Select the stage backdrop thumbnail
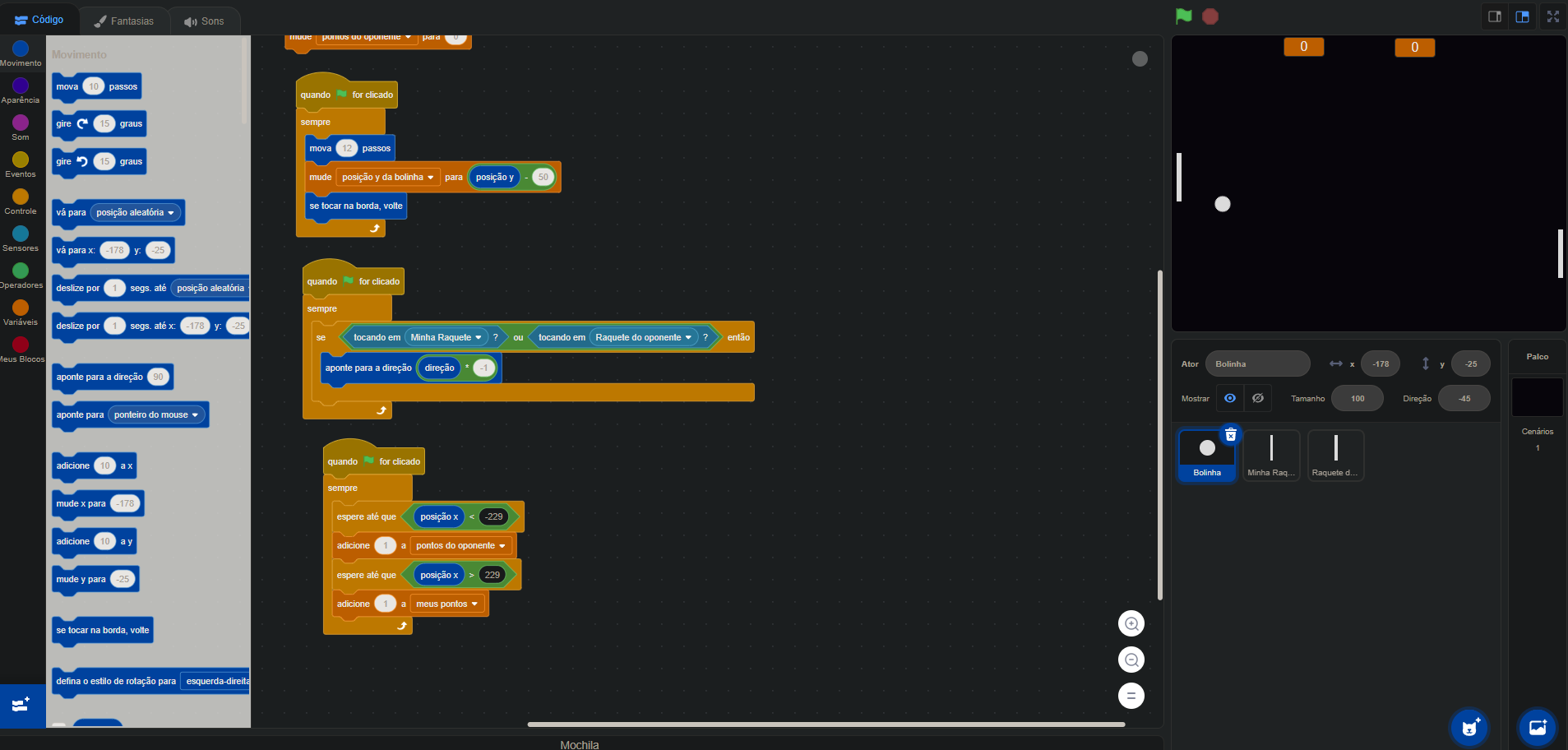Viewport: 1568px width, 750px height. click(1537, 397)
